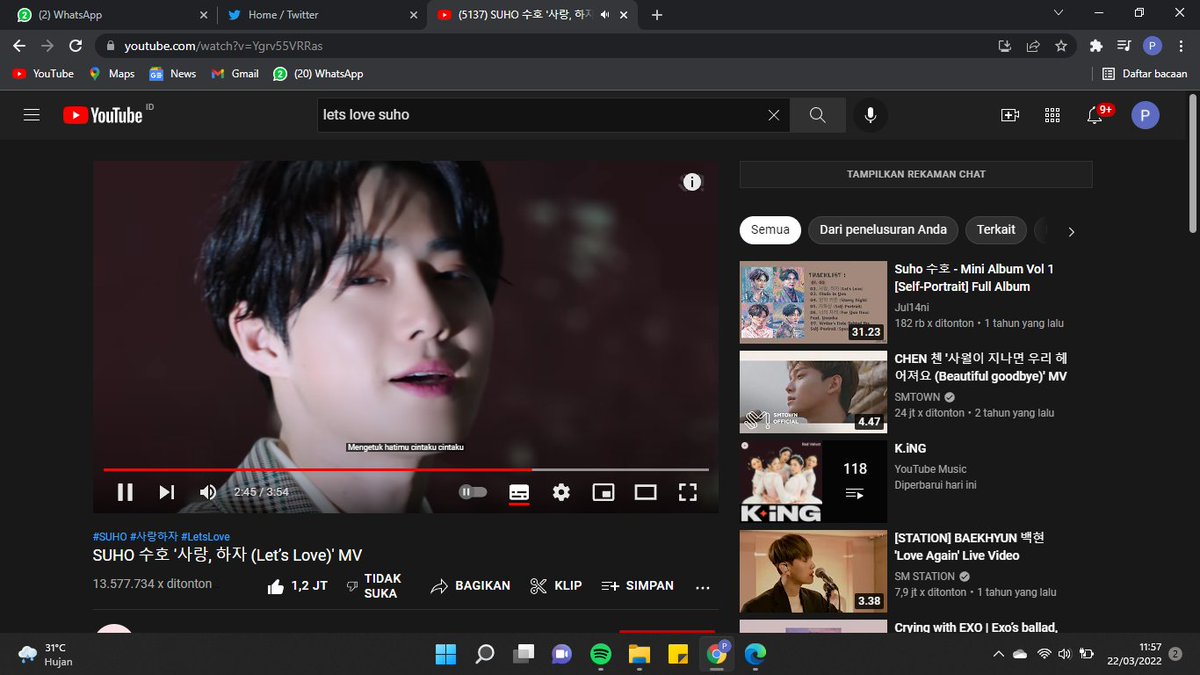This screenshot has width=1200, height=675.
Task: Click the #LetsLove hashtag
Action: (x=205, y=537)
